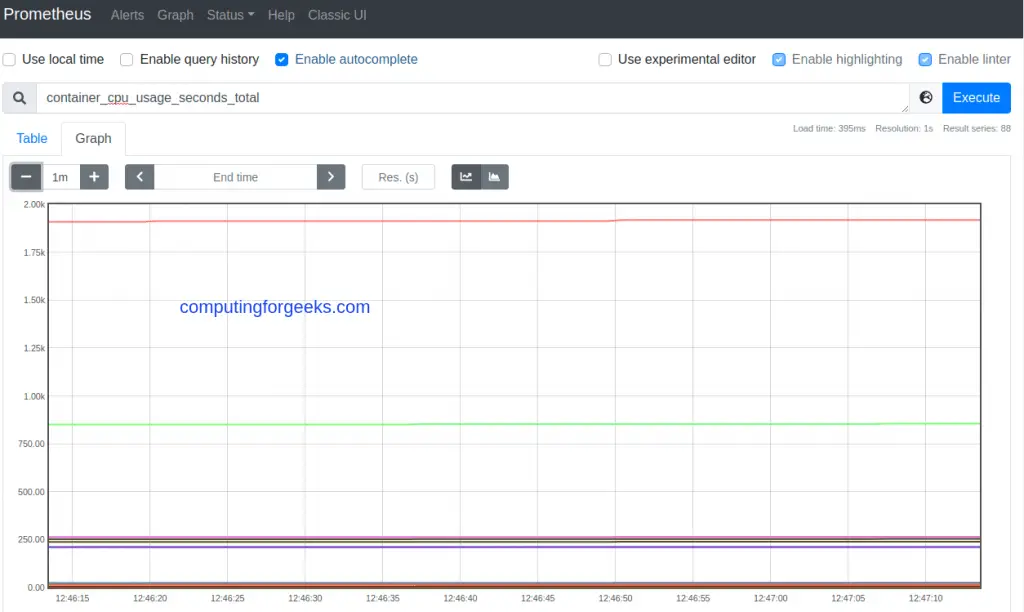This screenshot has height=612, width=1024.
Task: Open the Help link in navbar
Action: (281, 15)
